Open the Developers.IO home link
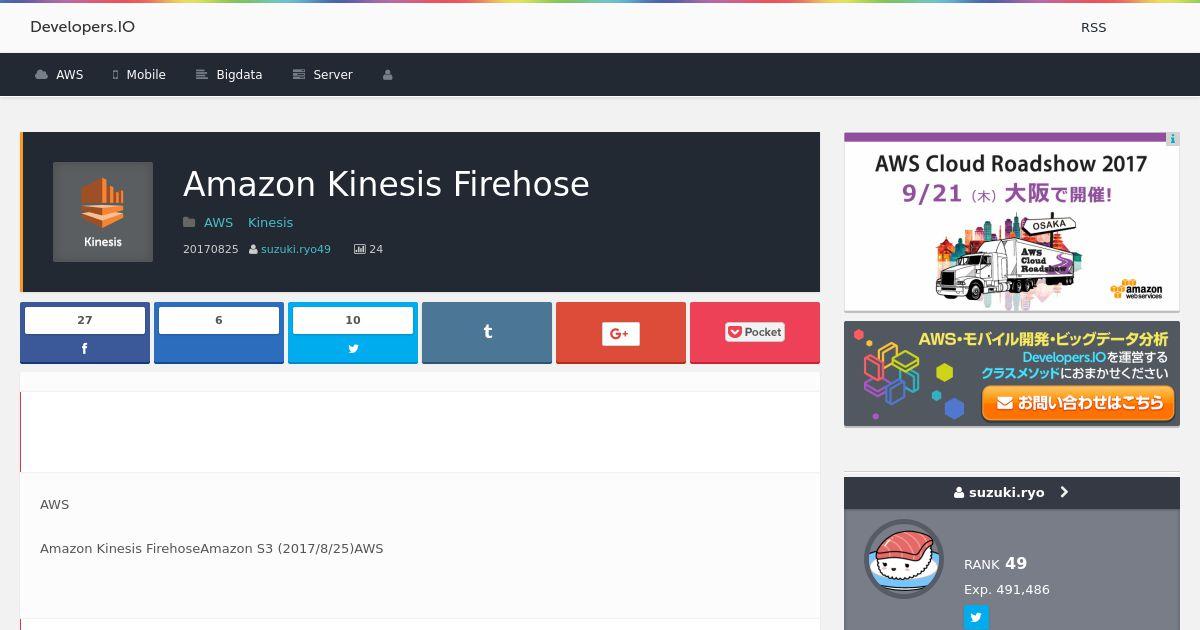Viewport: 1200px width, 630px height. (82, 27)
